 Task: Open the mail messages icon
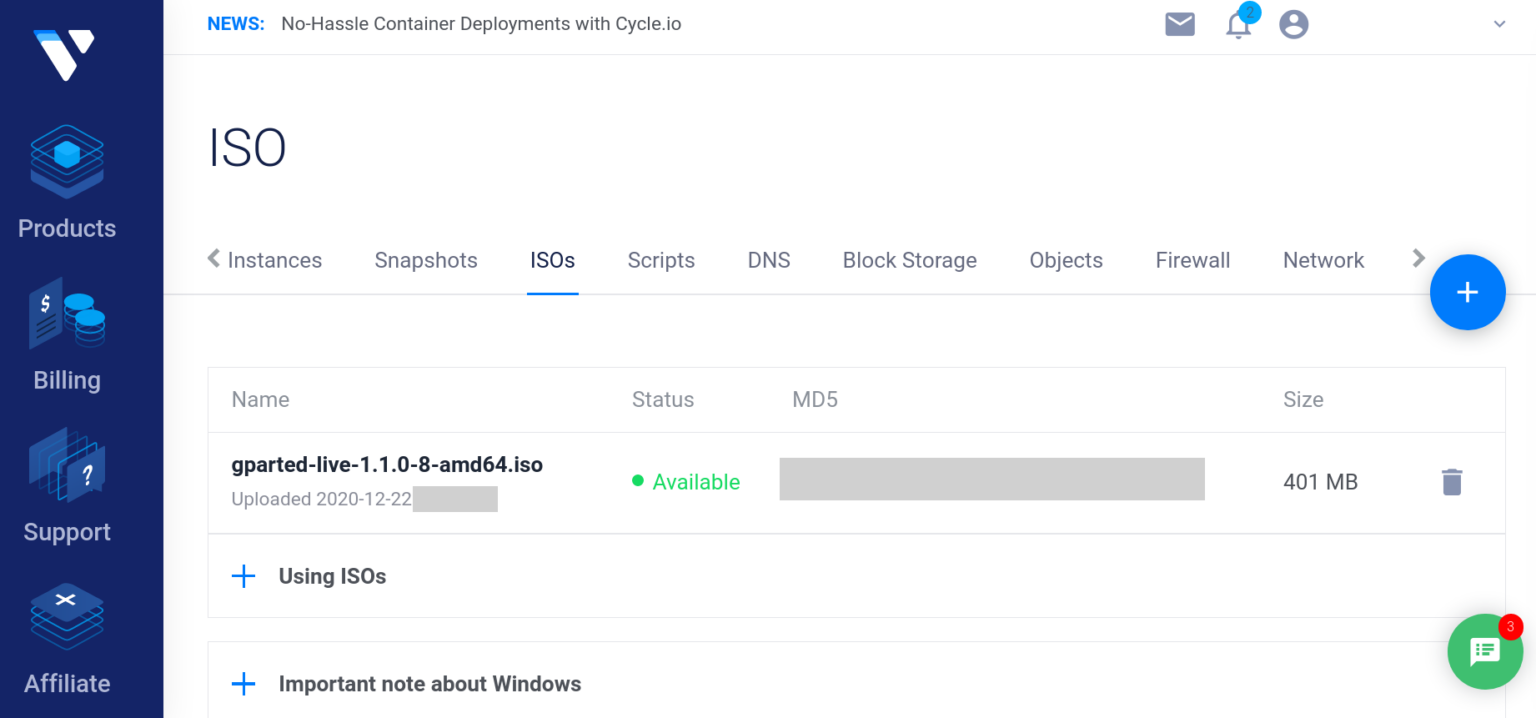[x=1180, y=24]
